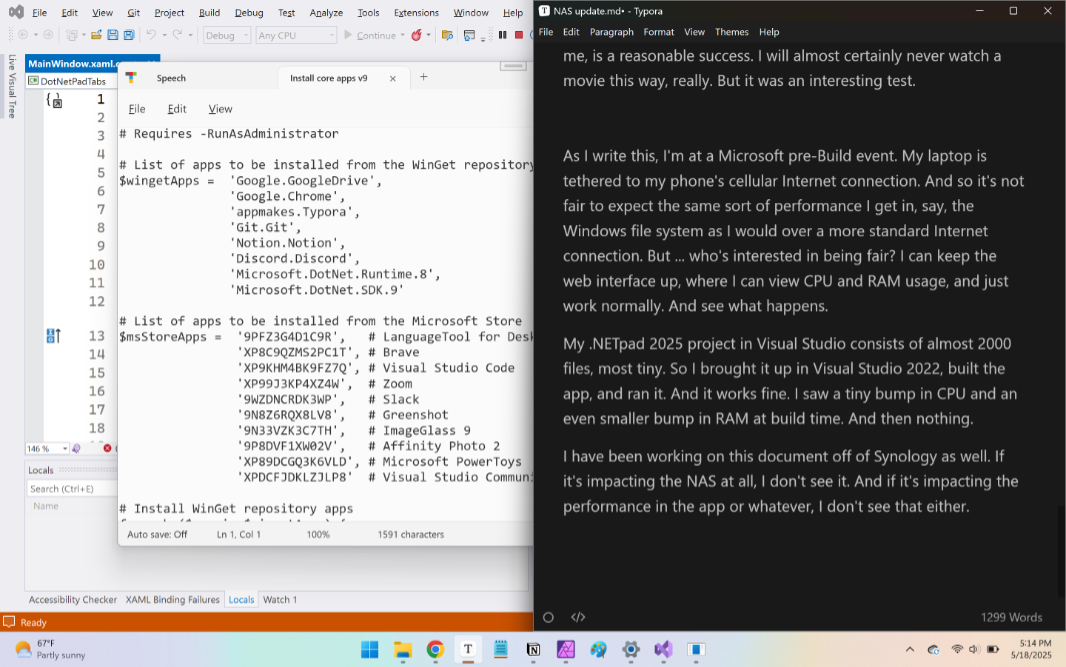Click the volume speaker icon in system tray
Viewport: 1066px width, 667px height.
[974, 649]
